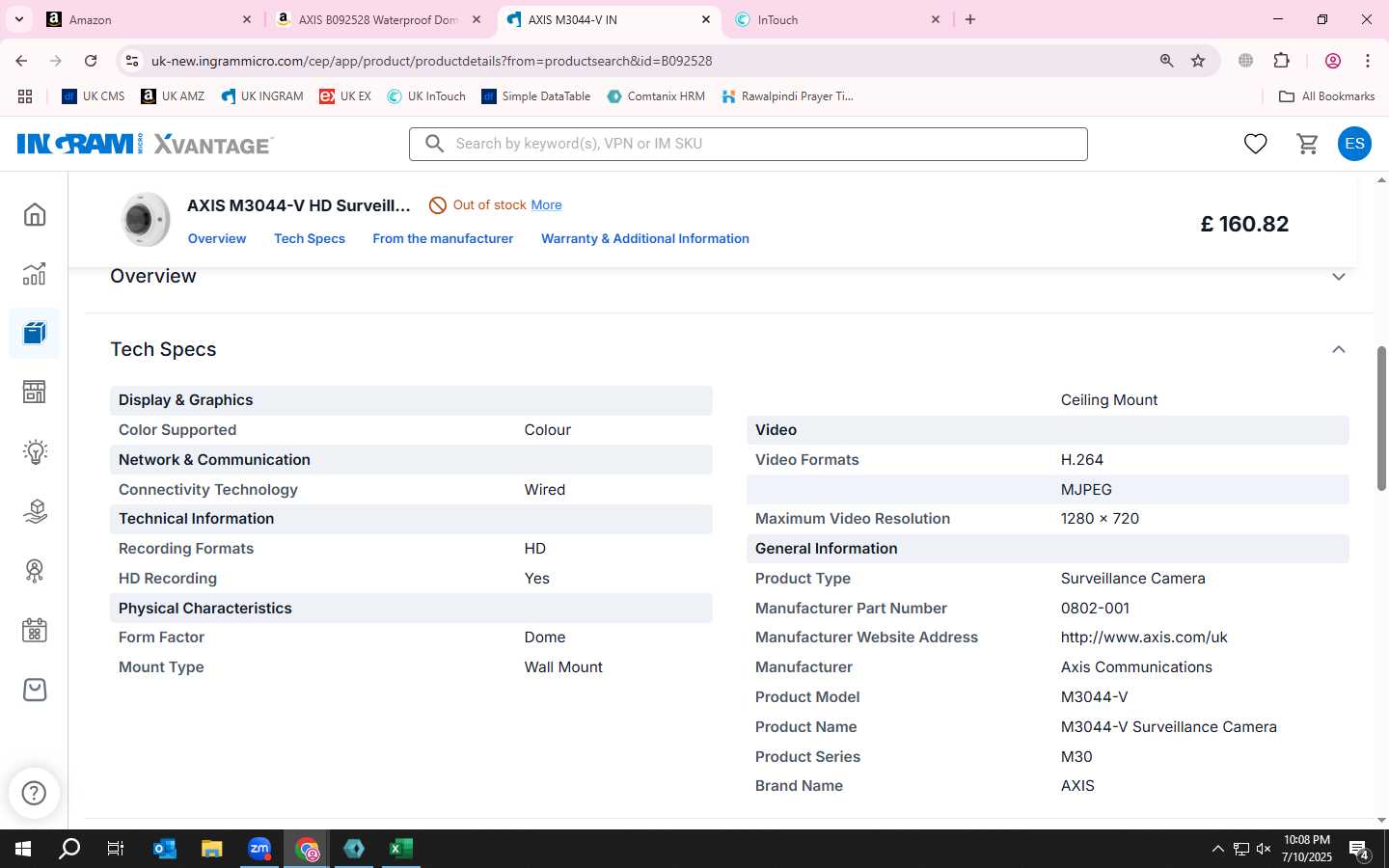Go back with browser back arrow

click(x=21, y=61)
